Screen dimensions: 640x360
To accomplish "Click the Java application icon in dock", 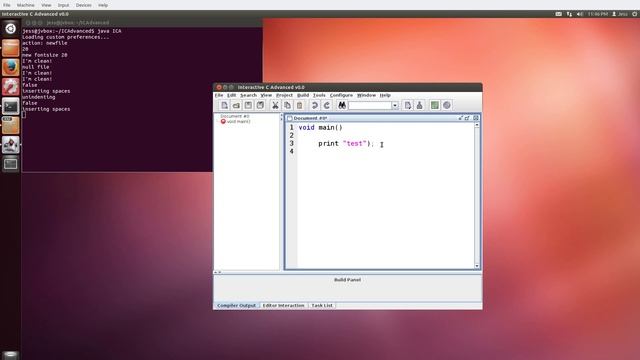I will (x=11, y=145).
